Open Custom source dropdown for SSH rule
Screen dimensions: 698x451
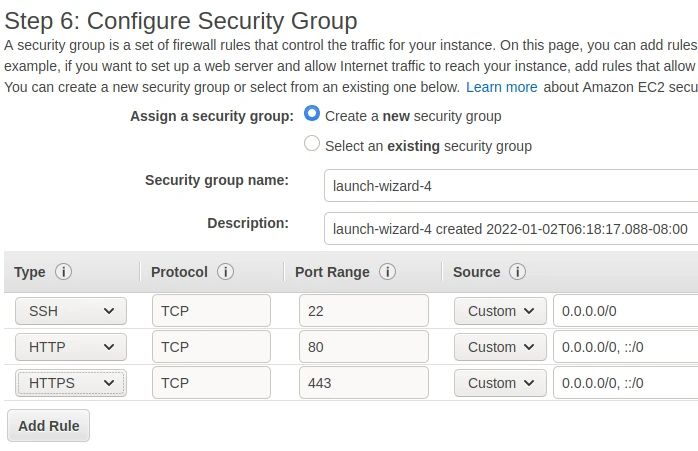(500, 311)
